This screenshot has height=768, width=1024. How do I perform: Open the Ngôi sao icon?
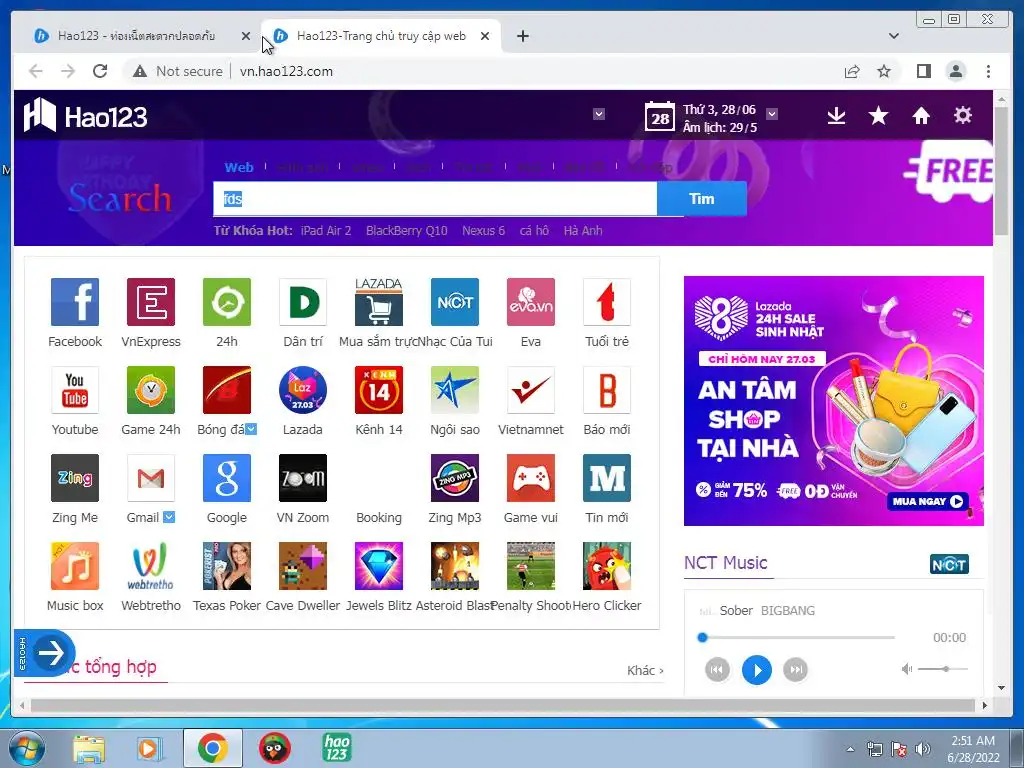coord(455,390)
